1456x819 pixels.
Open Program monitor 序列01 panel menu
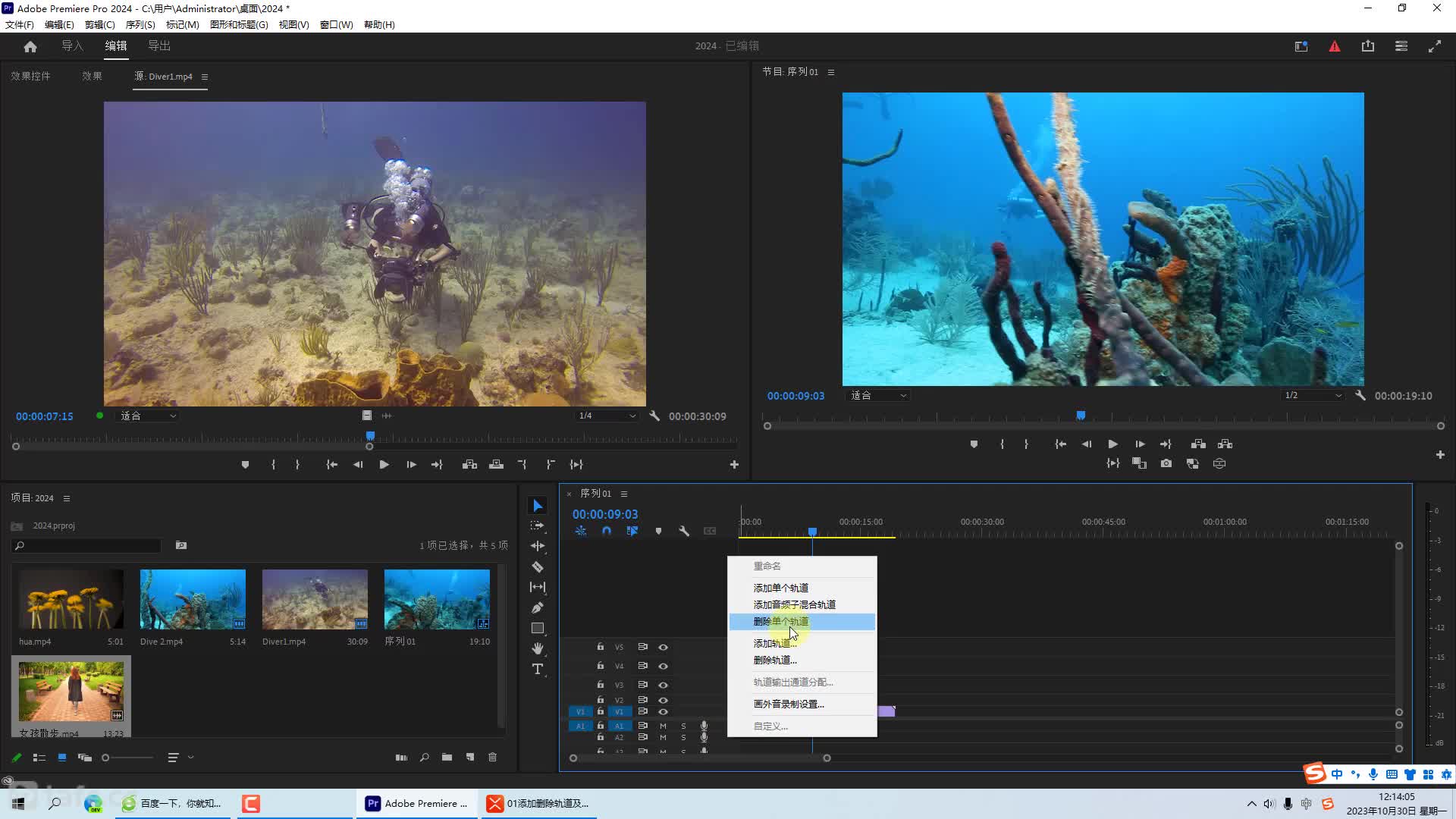(831, 72)
